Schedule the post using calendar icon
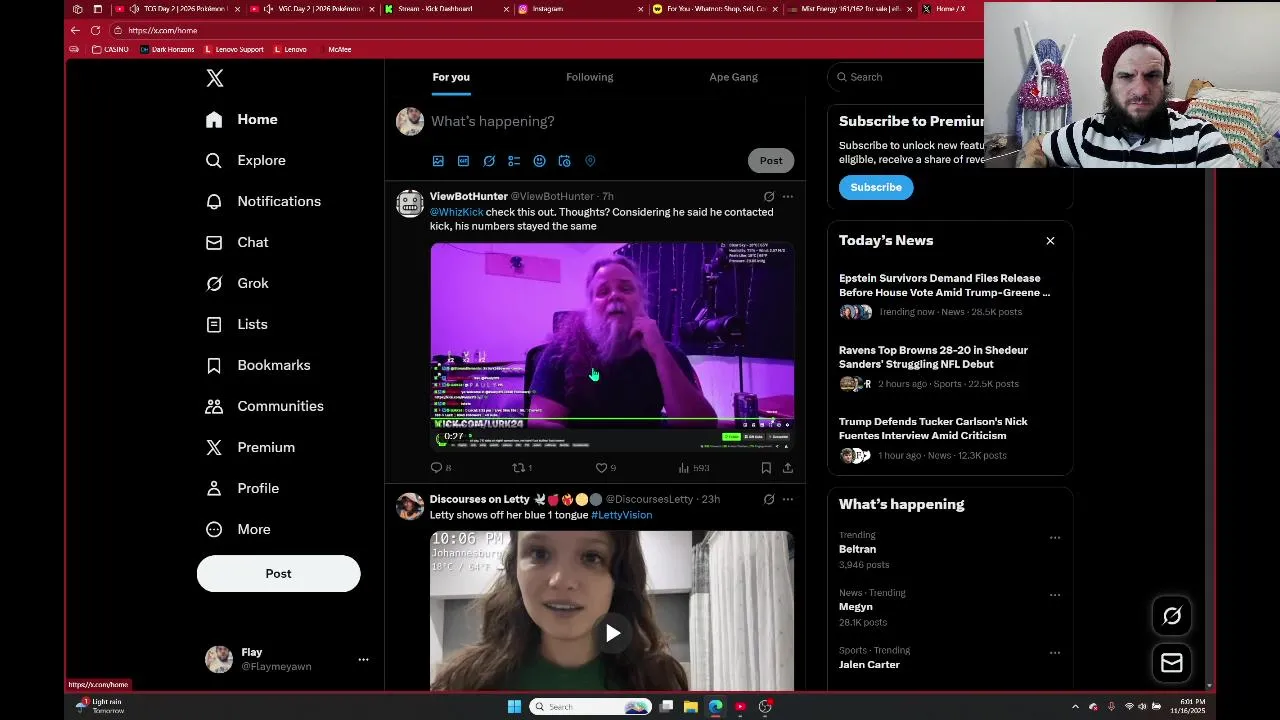 [564, 161]
